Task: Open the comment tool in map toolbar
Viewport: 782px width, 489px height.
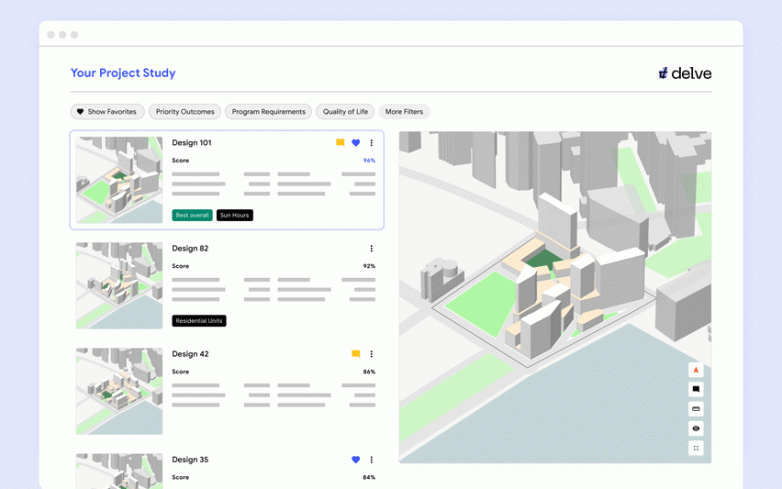Action: tap(696, 389)
